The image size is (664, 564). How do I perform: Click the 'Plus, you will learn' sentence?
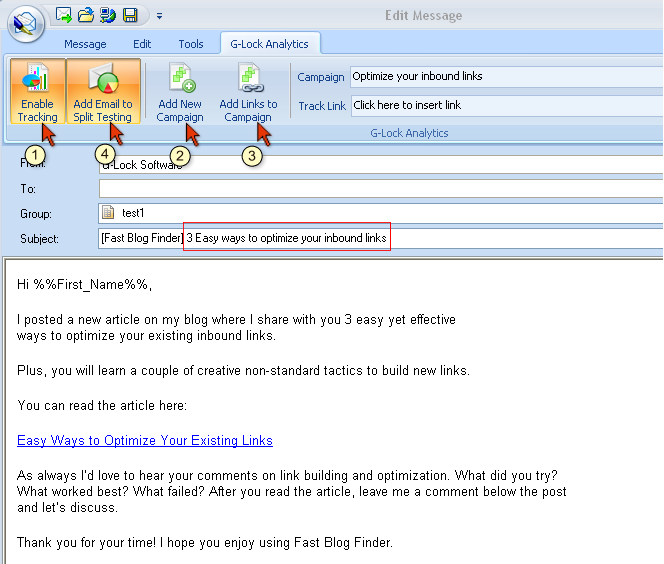(x=243, y=370)
